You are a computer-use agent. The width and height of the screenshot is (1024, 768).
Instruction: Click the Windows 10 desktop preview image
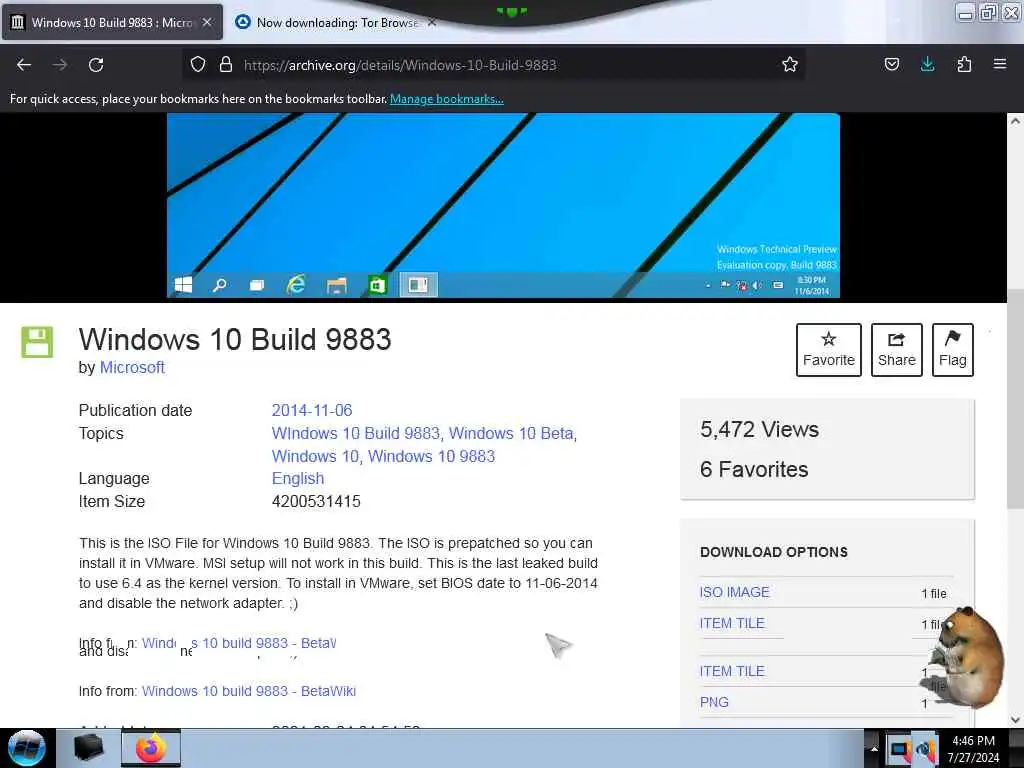[503, 206]
